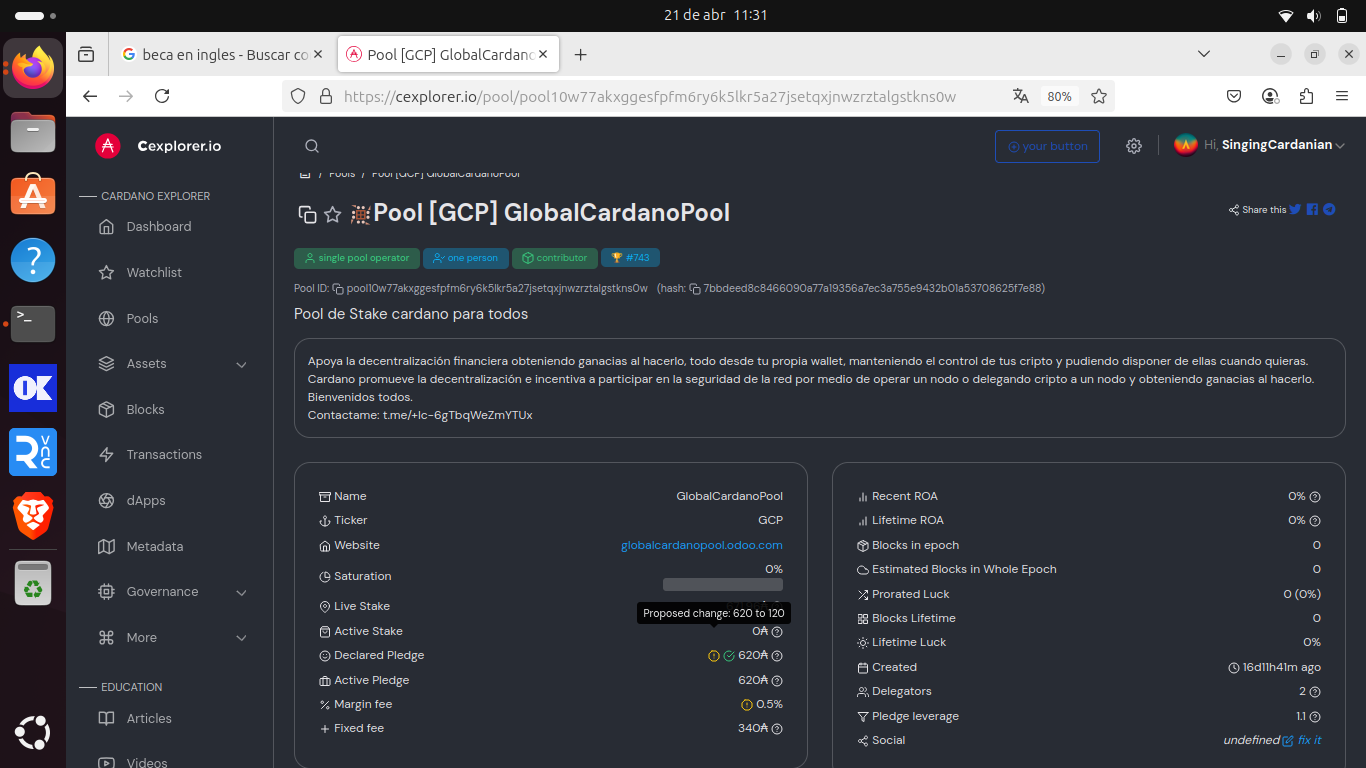
Task: Click the #743 rank badge
Action: [630, 258]
